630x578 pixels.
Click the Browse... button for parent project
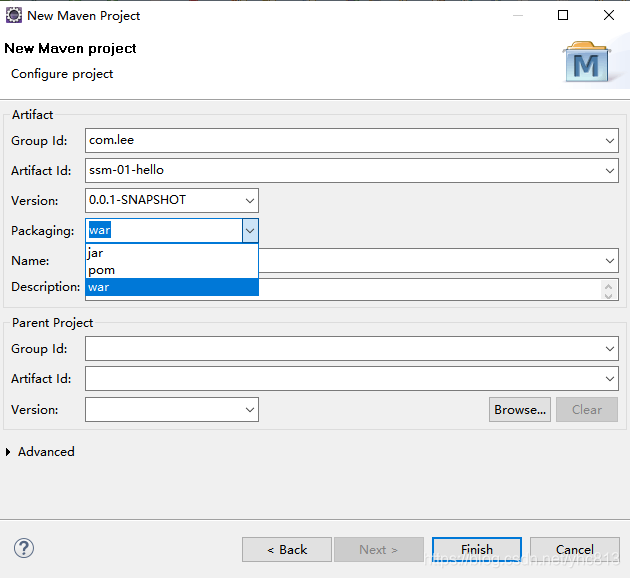(520, 409)
